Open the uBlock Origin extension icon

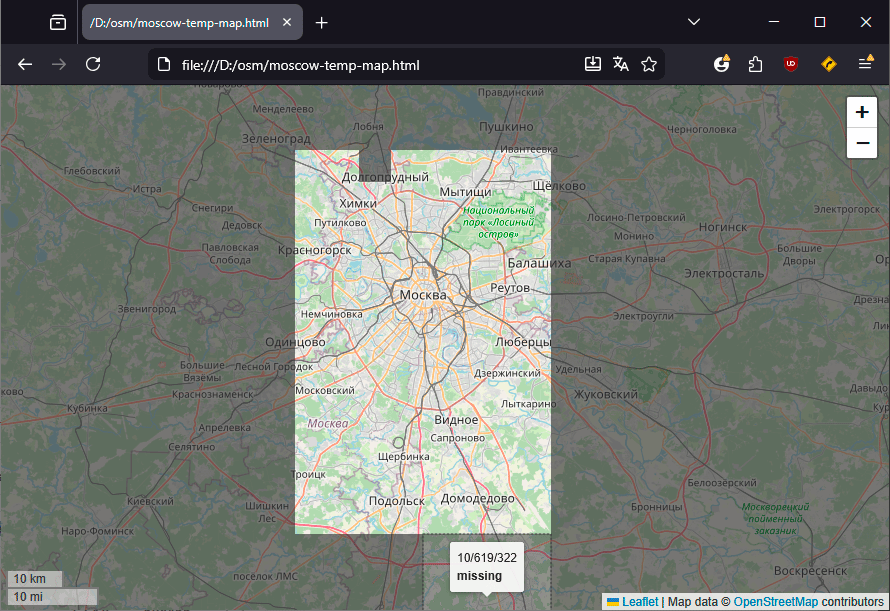click(792, 63)
